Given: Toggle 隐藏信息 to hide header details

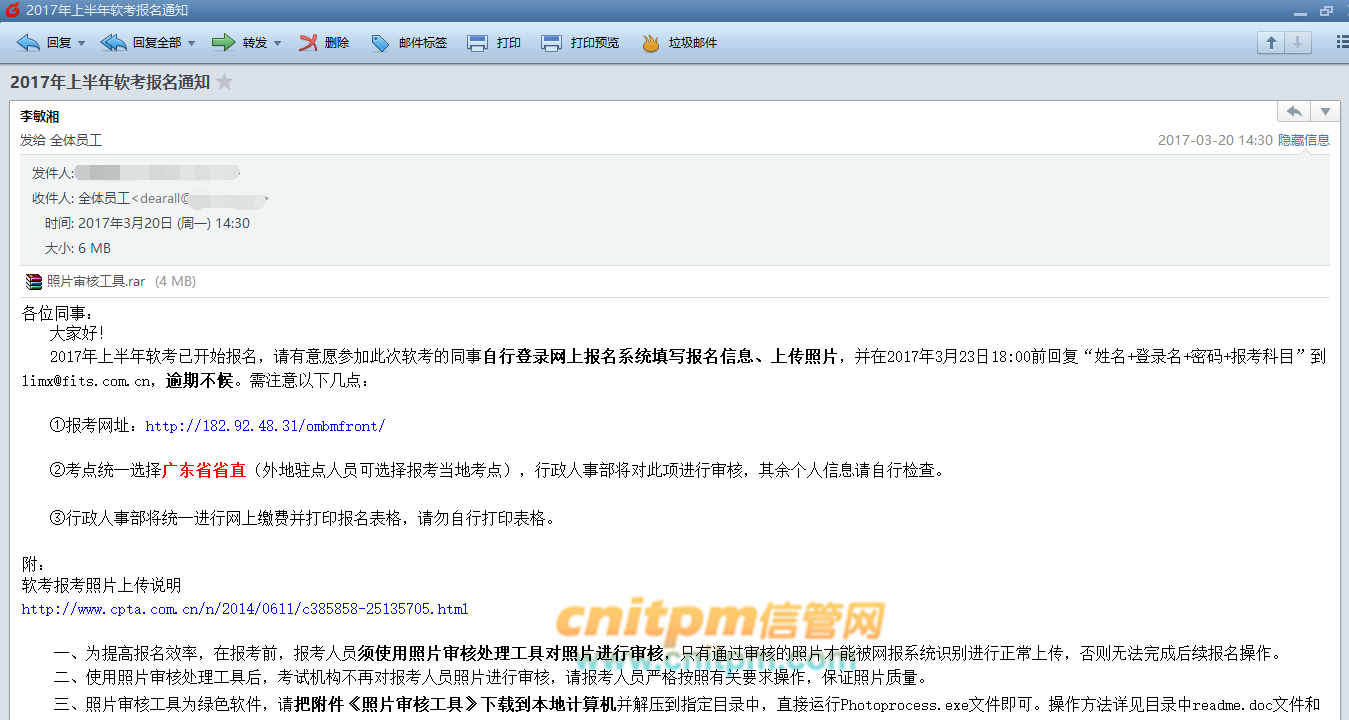Looking at the screenshot, I should click(1303, 140).
